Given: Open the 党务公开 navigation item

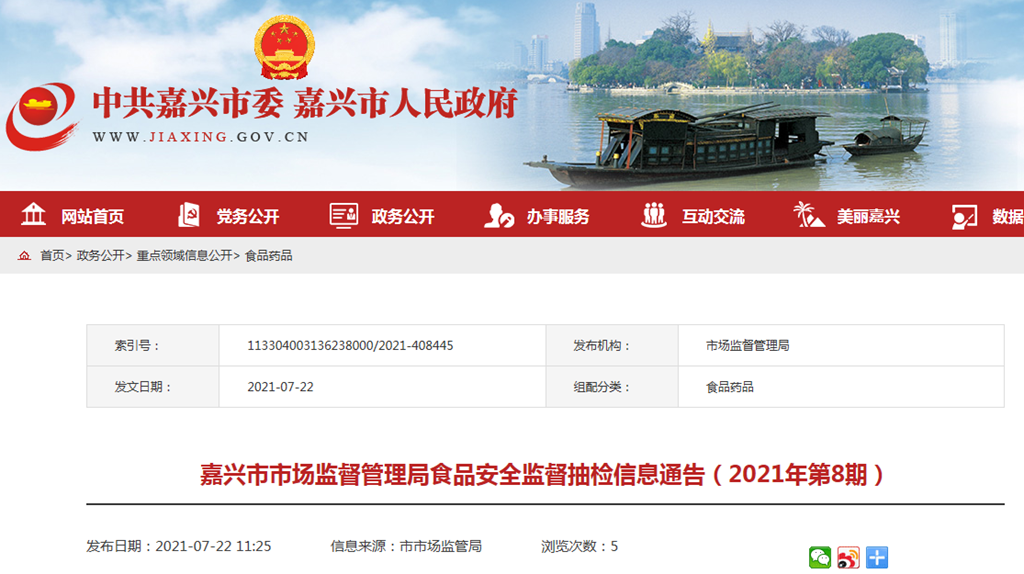Looking at the screenshot, I should click(x=248, y=216).
